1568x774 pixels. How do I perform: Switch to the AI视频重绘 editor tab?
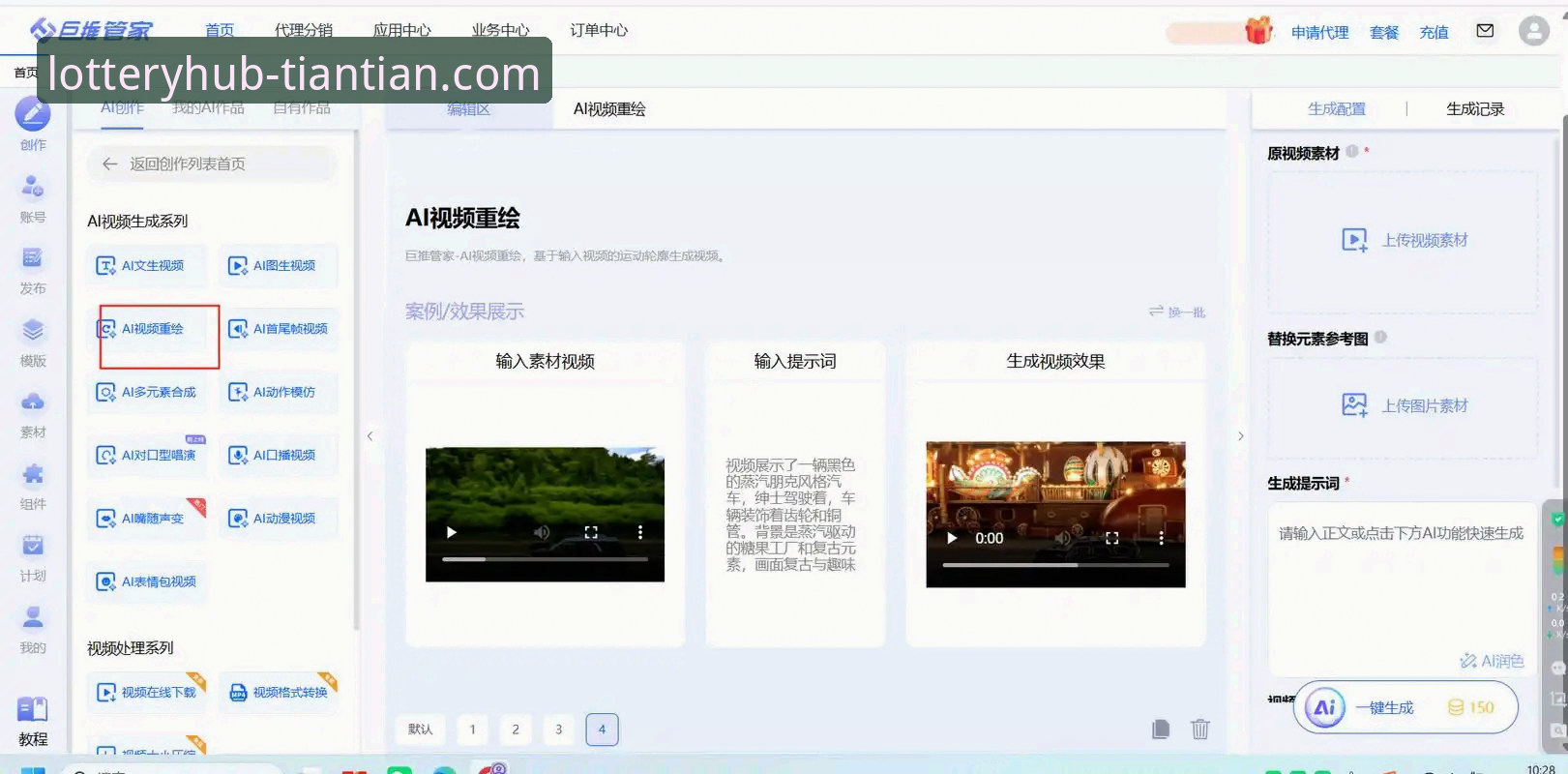click(x=609, y=109)
